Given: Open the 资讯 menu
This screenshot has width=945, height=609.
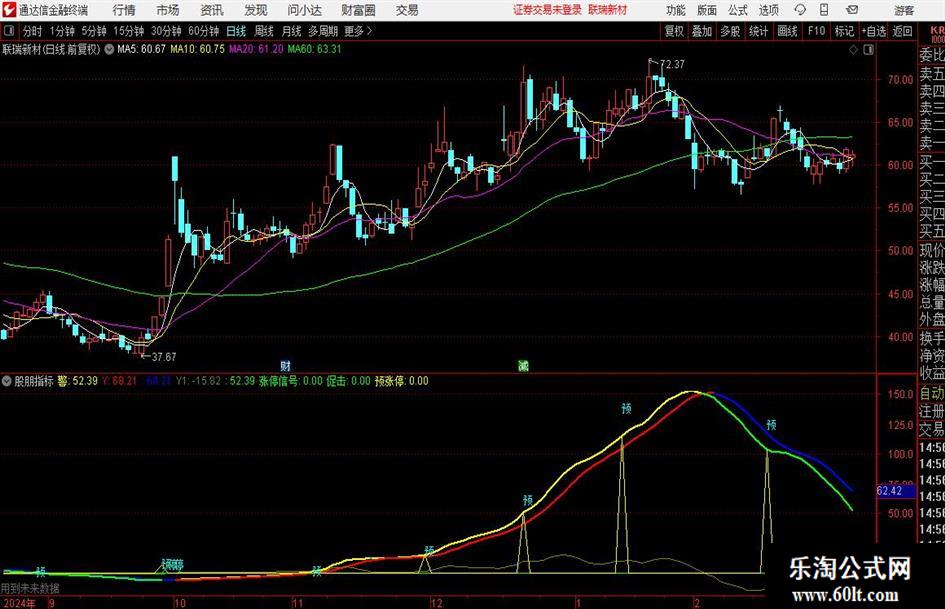Looking at the screenshot, I should pyautogui.click(x=212, y=10).
